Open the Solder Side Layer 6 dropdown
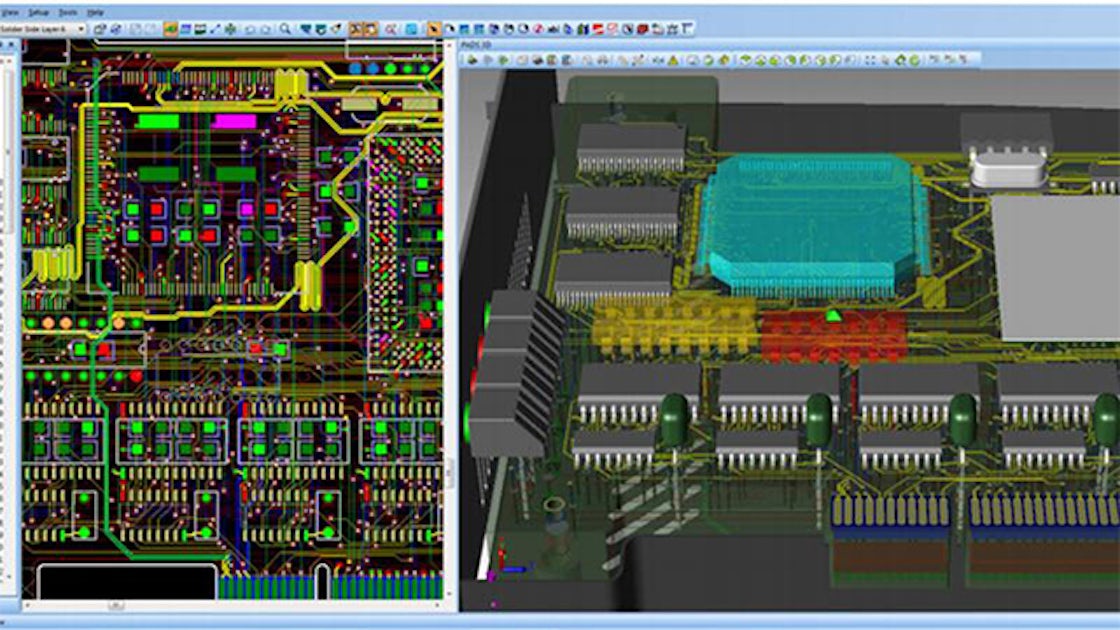This screenshot has height=630, width=1120. coord(81,30)
